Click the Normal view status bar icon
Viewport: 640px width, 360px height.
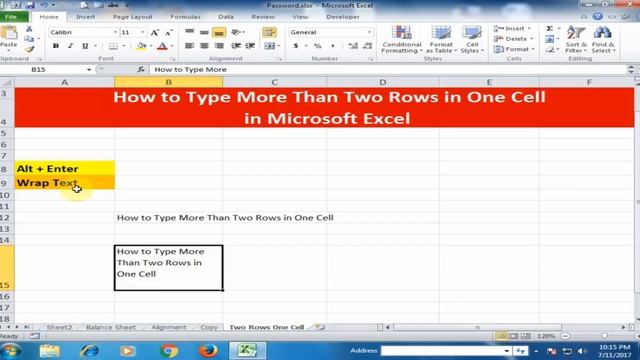tap(501, 336)
